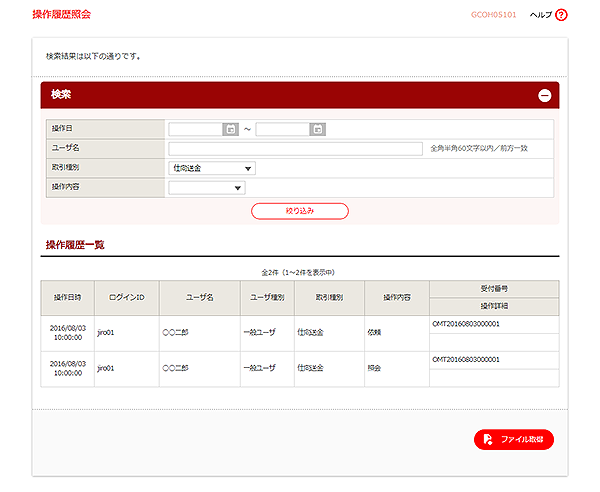Screen dimensions: 600x492
Task: Click the screen ID GCOH05101
Action: (494, 15)
